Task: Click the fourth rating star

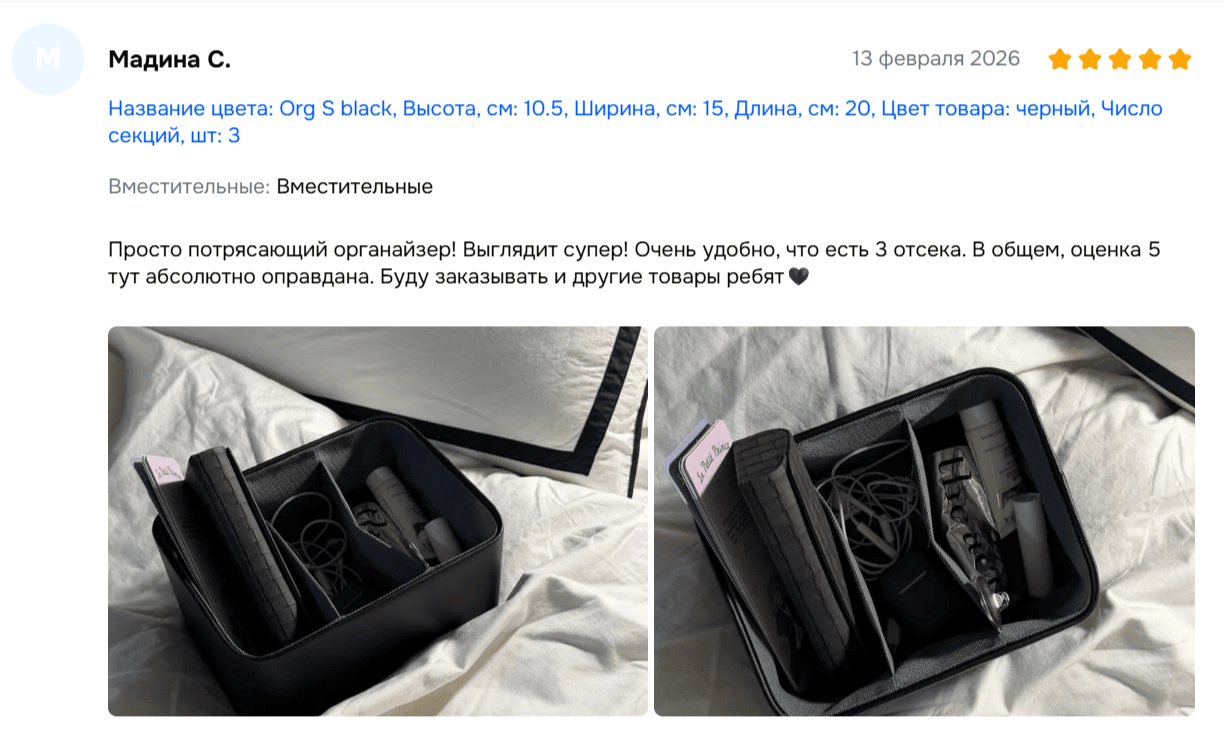Action: tap(1150, 59)
